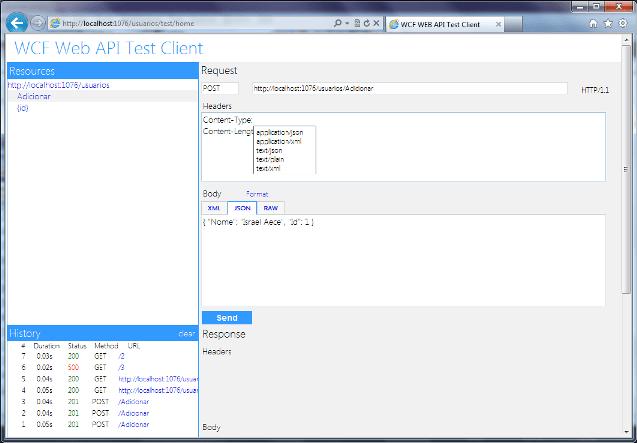Click the HTTP method field showing POST
This screenshot has width=637, height=443.
[x=220, y=89]
